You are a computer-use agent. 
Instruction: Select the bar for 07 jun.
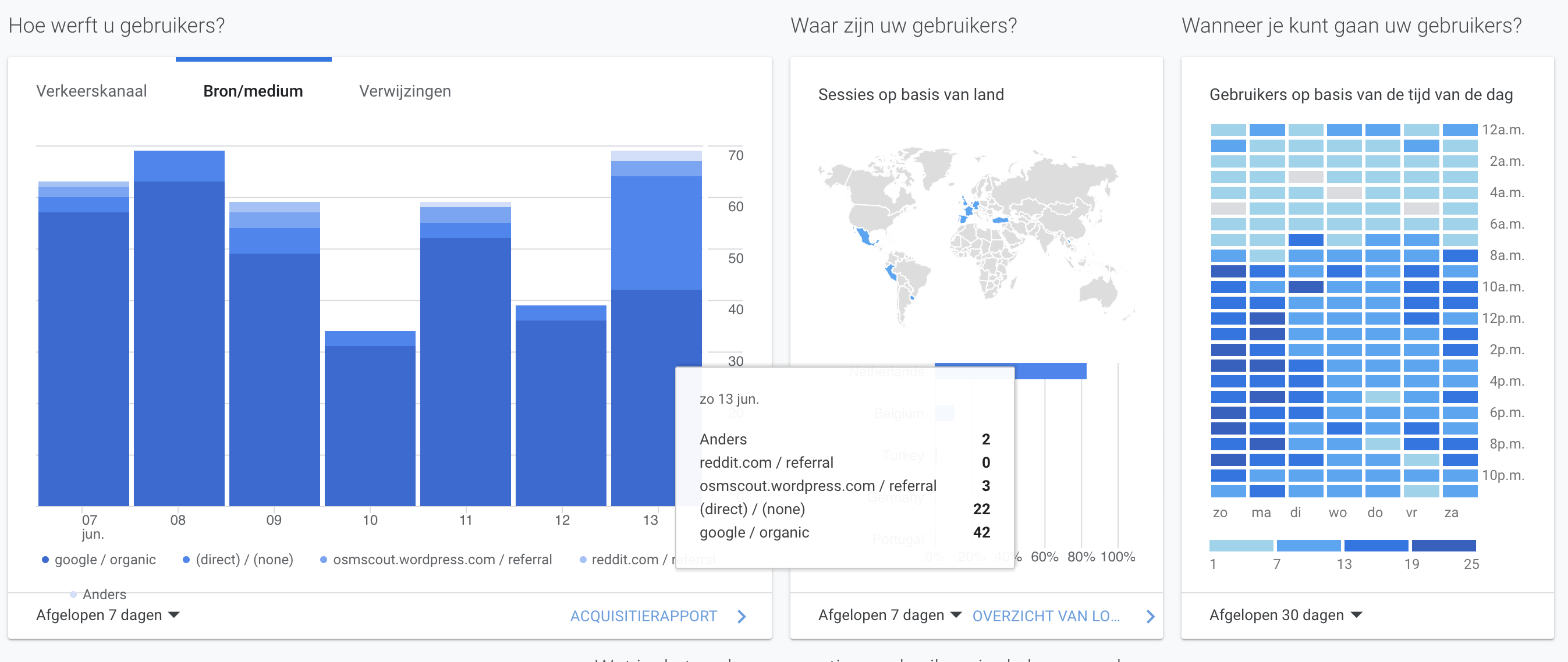(83, 344)
